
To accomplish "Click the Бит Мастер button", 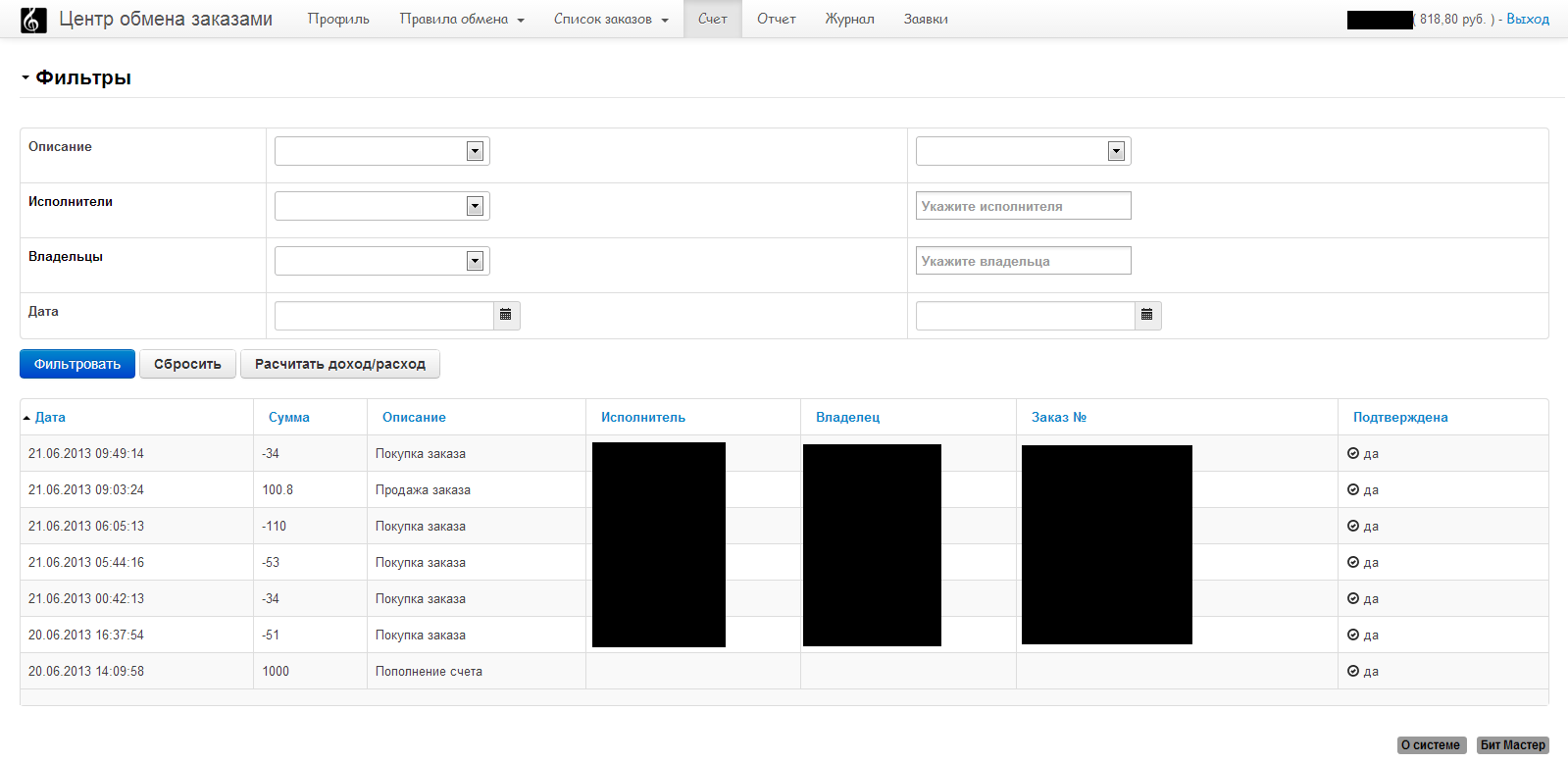I will (1512, 745).
